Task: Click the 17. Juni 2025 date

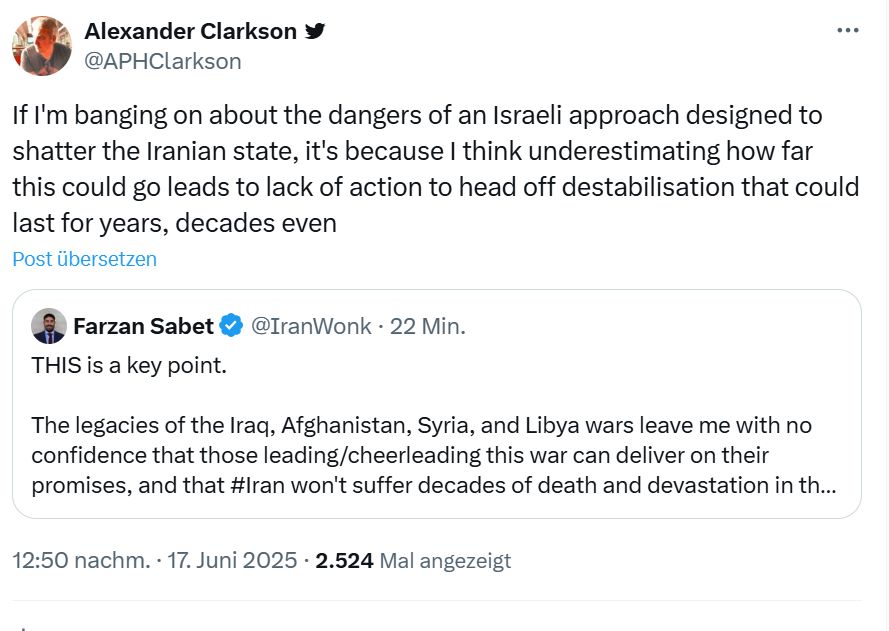Action: click(x=232, y=561)
